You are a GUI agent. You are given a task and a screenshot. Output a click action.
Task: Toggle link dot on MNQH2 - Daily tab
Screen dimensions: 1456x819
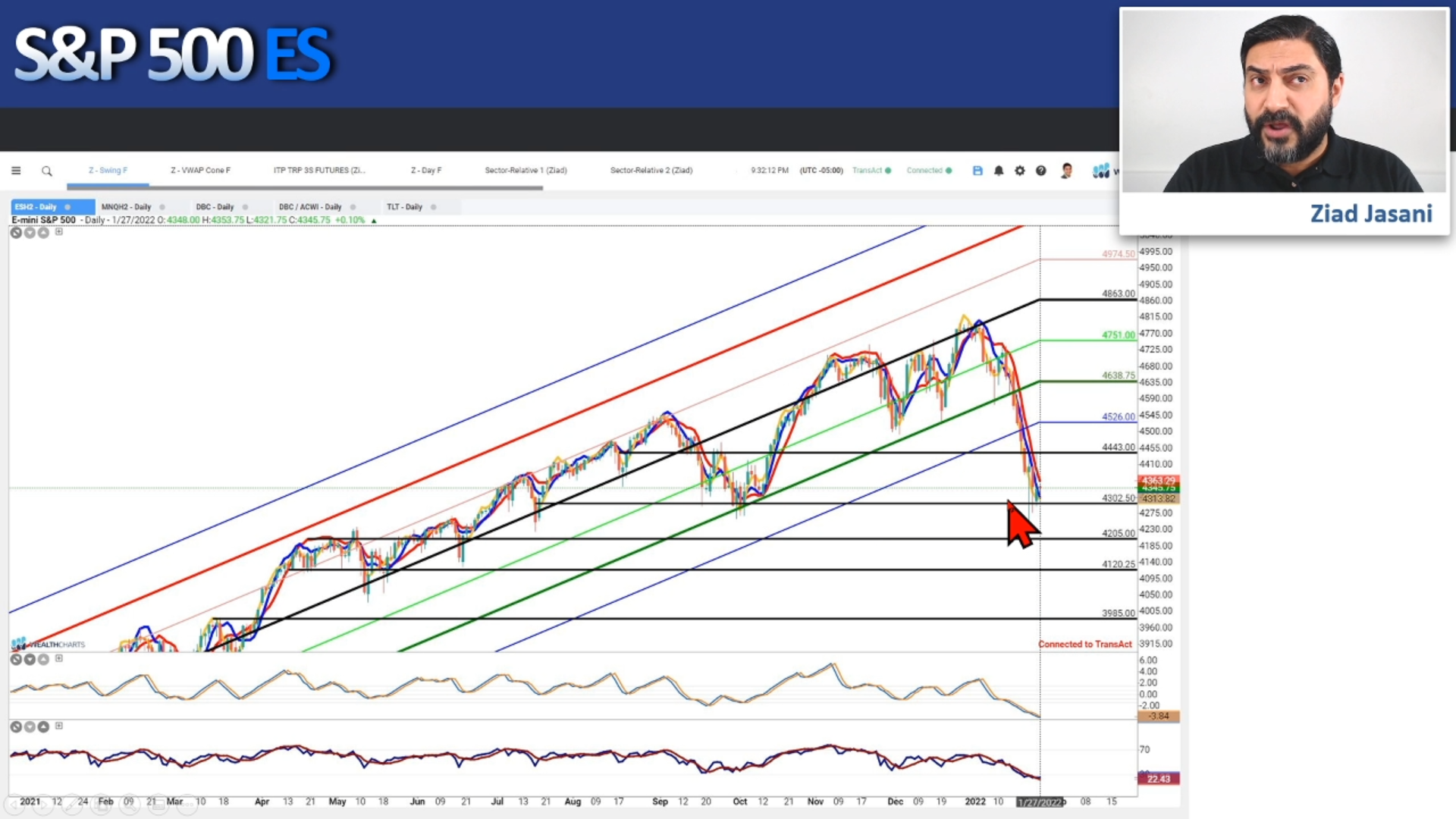pyautogui.click(x=162, y=207)
